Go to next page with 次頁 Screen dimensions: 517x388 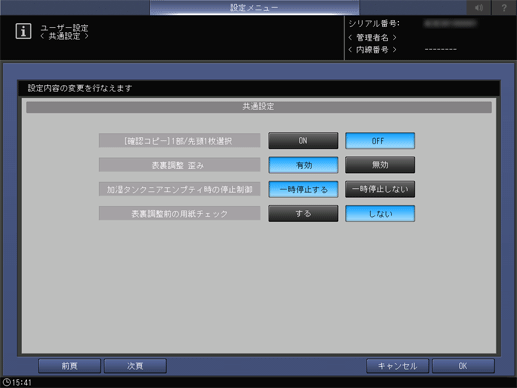point(135,366)
